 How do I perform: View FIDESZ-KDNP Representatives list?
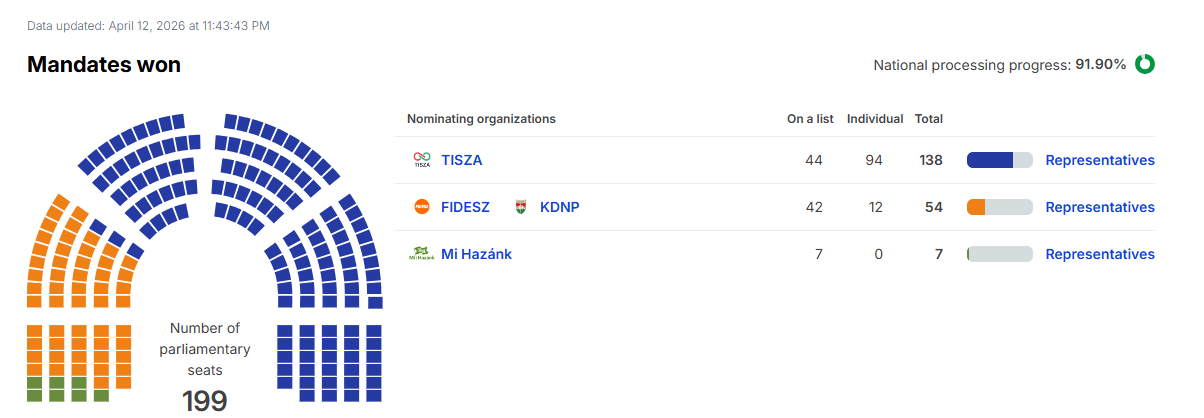coord(1100,207)
